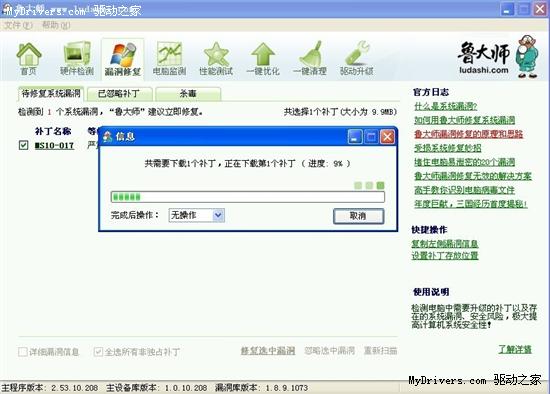
Task: Click the MS10-017 patch name link
Action: coord(54,145)
